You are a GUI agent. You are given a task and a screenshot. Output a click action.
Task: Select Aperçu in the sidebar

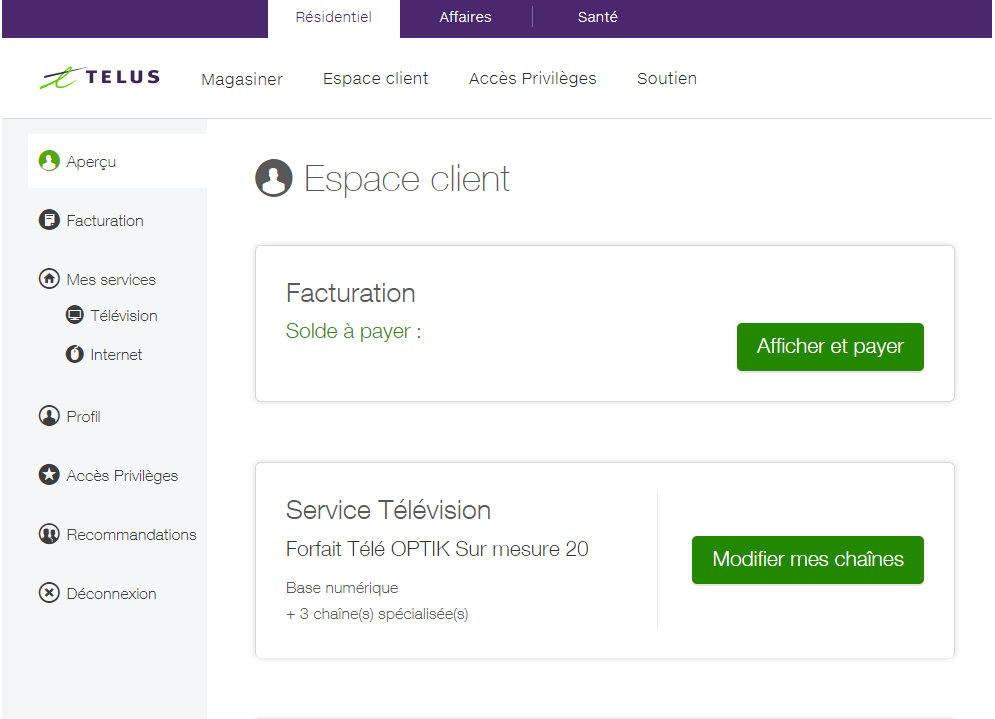pyautogui.click(x=117, y=161)
